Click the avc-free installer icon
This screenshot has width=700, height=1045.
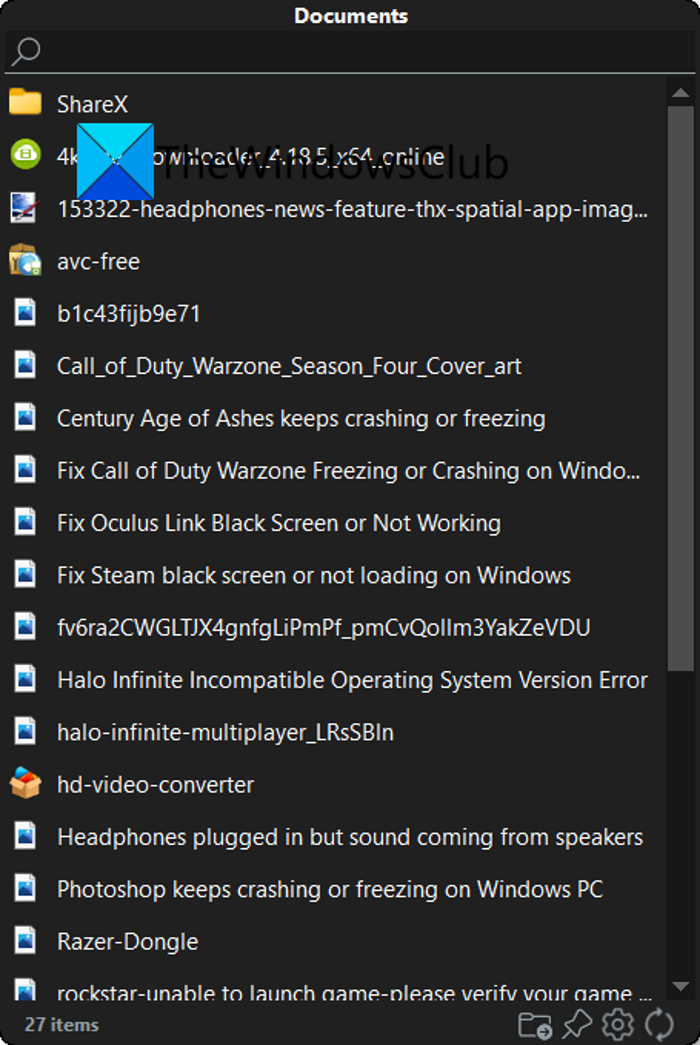25,261
